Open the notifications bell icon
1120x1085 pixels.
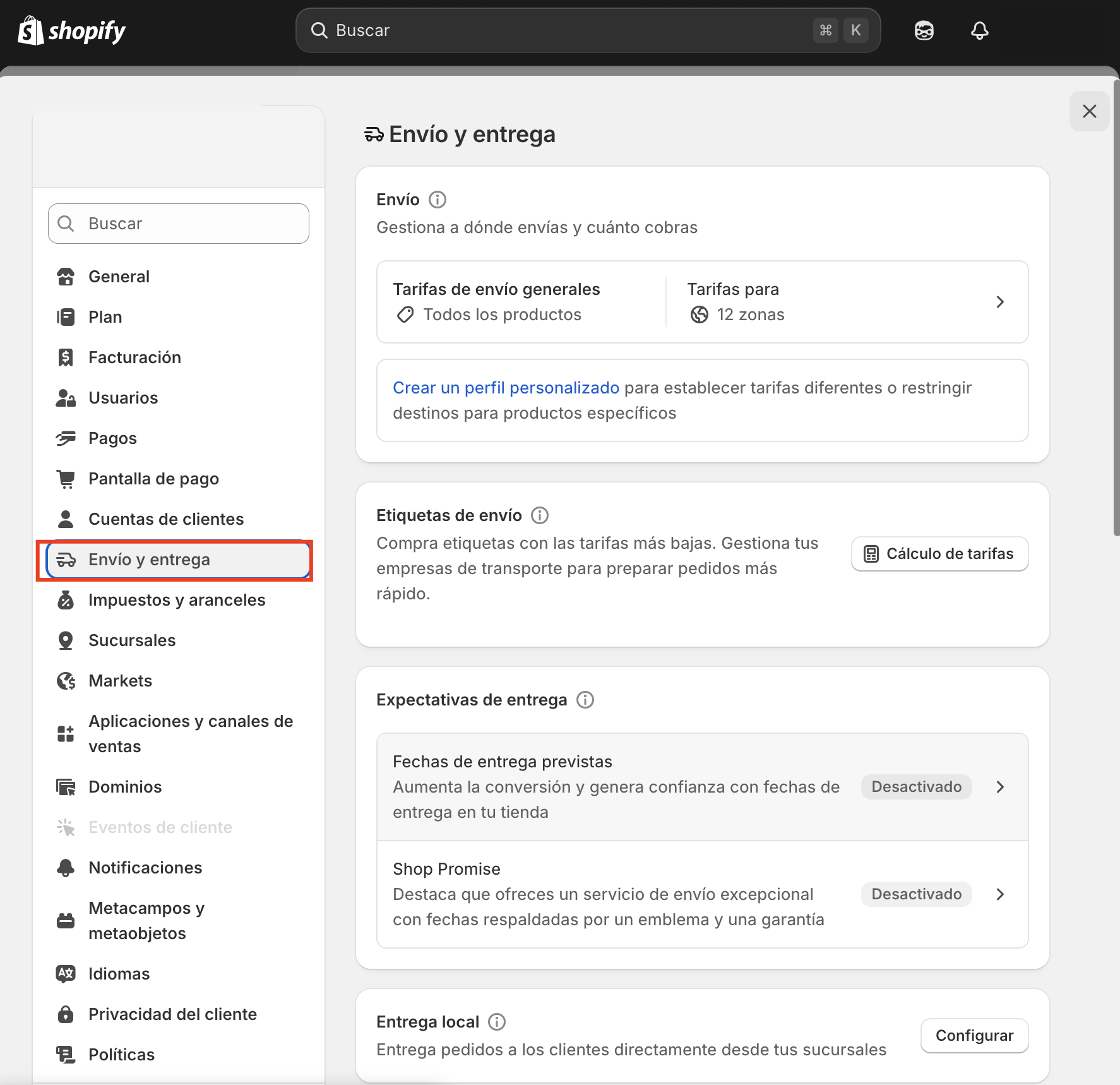click(979, 30)
